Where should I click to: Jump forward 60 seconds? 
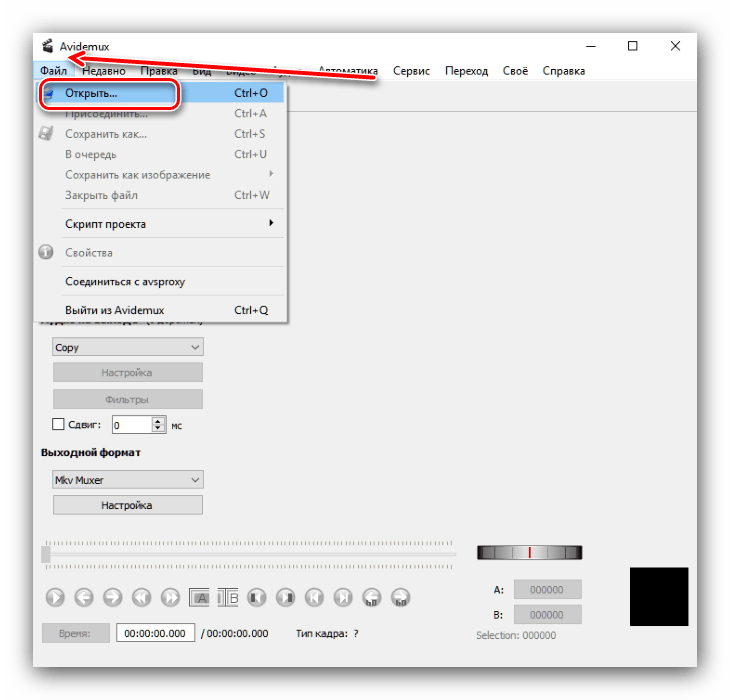401,597
